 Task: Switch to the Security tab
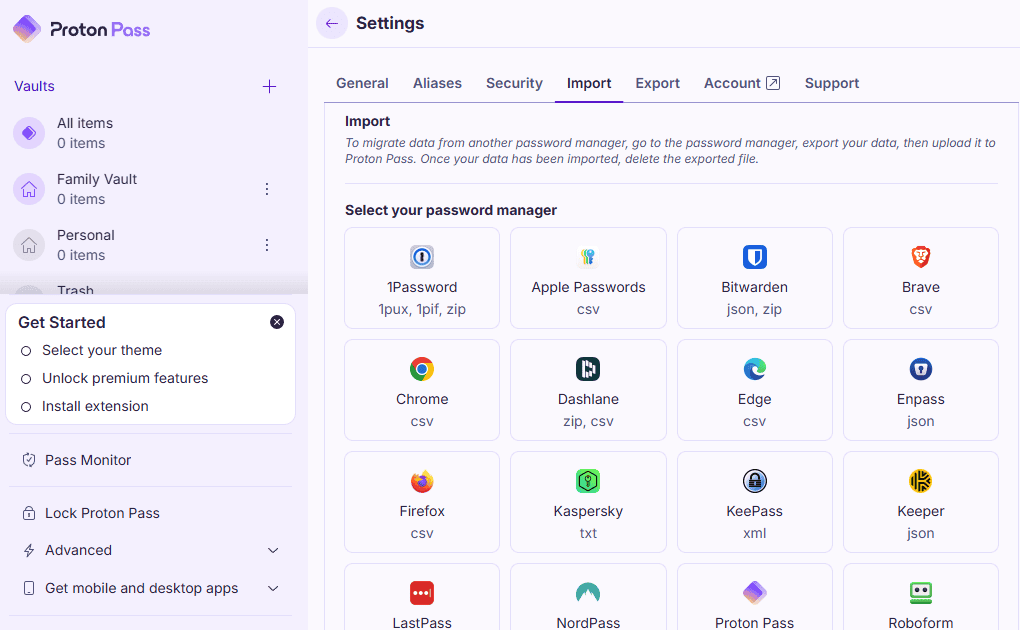514,83
